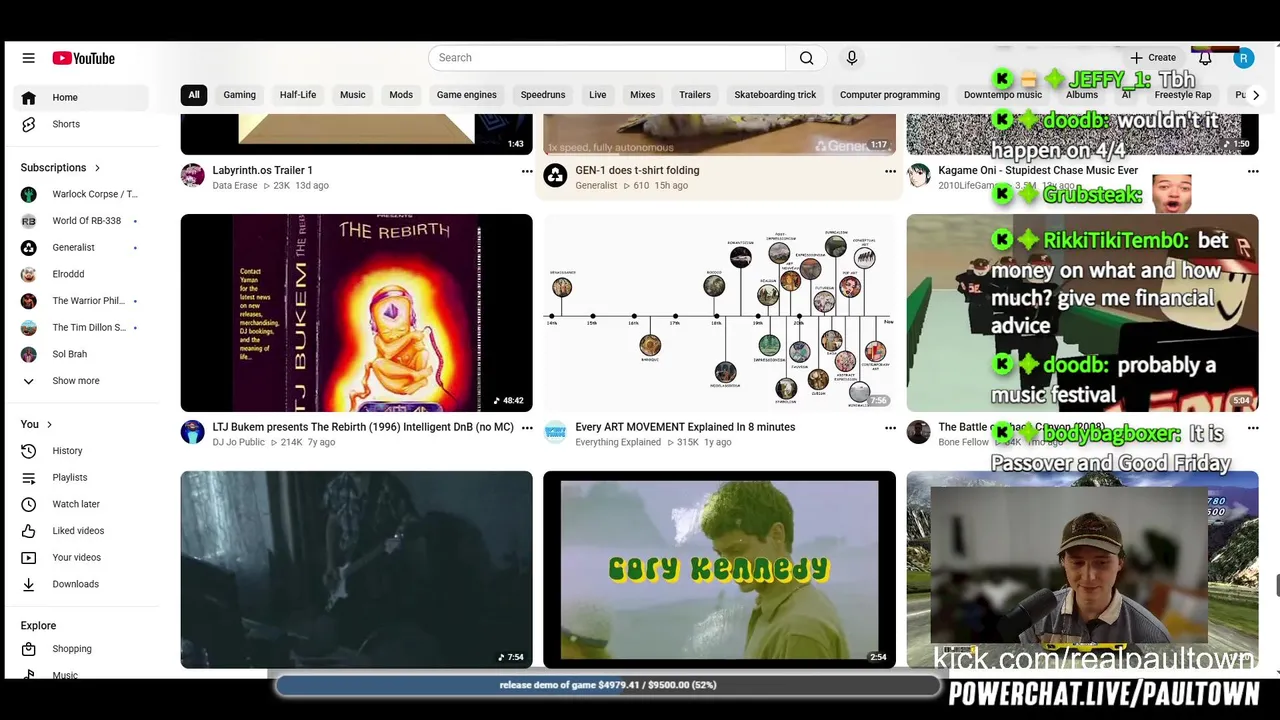Open the notifications bell
This screenshot has height=720, width=1280.
coord(1205,58)
